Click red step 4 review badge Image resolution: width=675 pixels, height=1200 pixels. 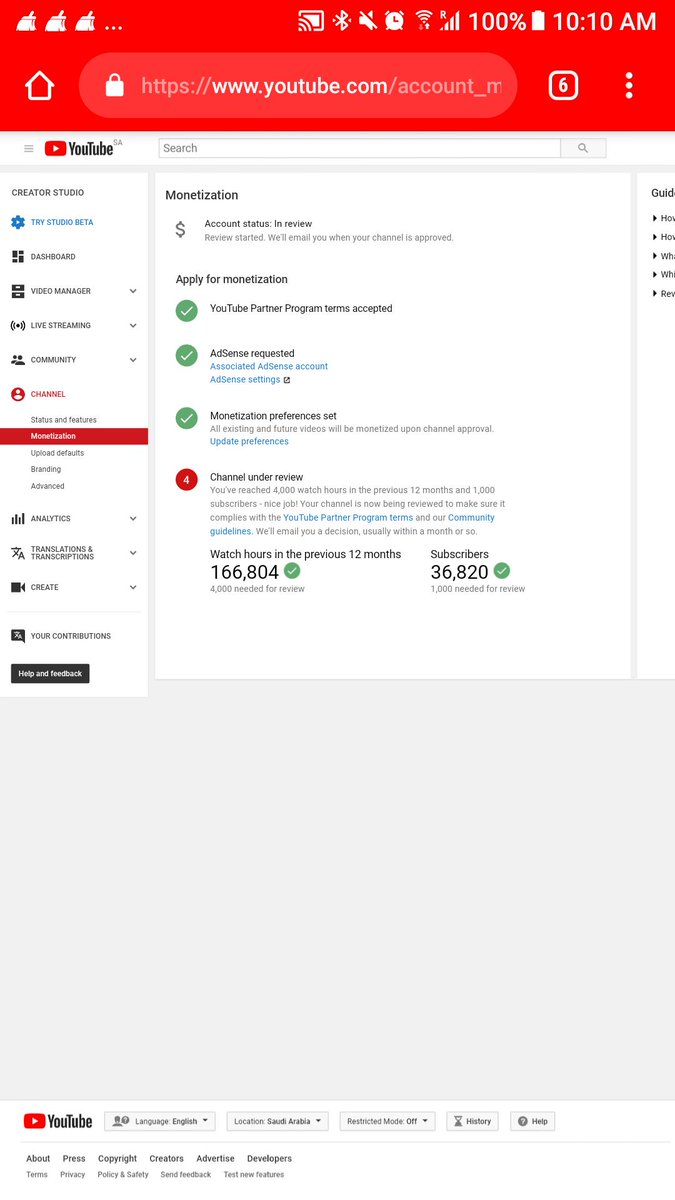coord(187,480)
